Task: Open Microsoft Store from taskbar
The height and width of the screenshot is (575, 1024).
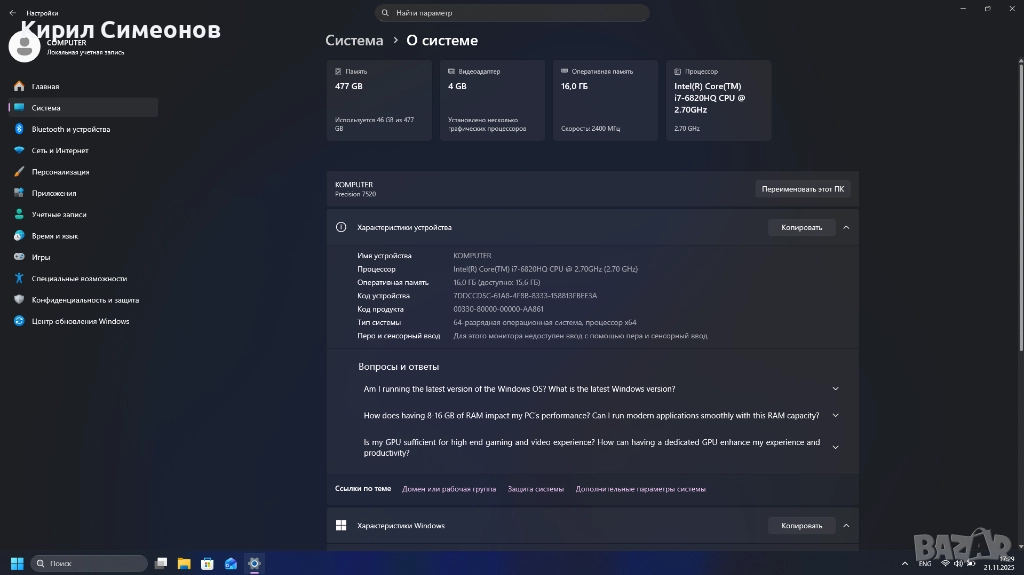Action: tap(207, 563)
